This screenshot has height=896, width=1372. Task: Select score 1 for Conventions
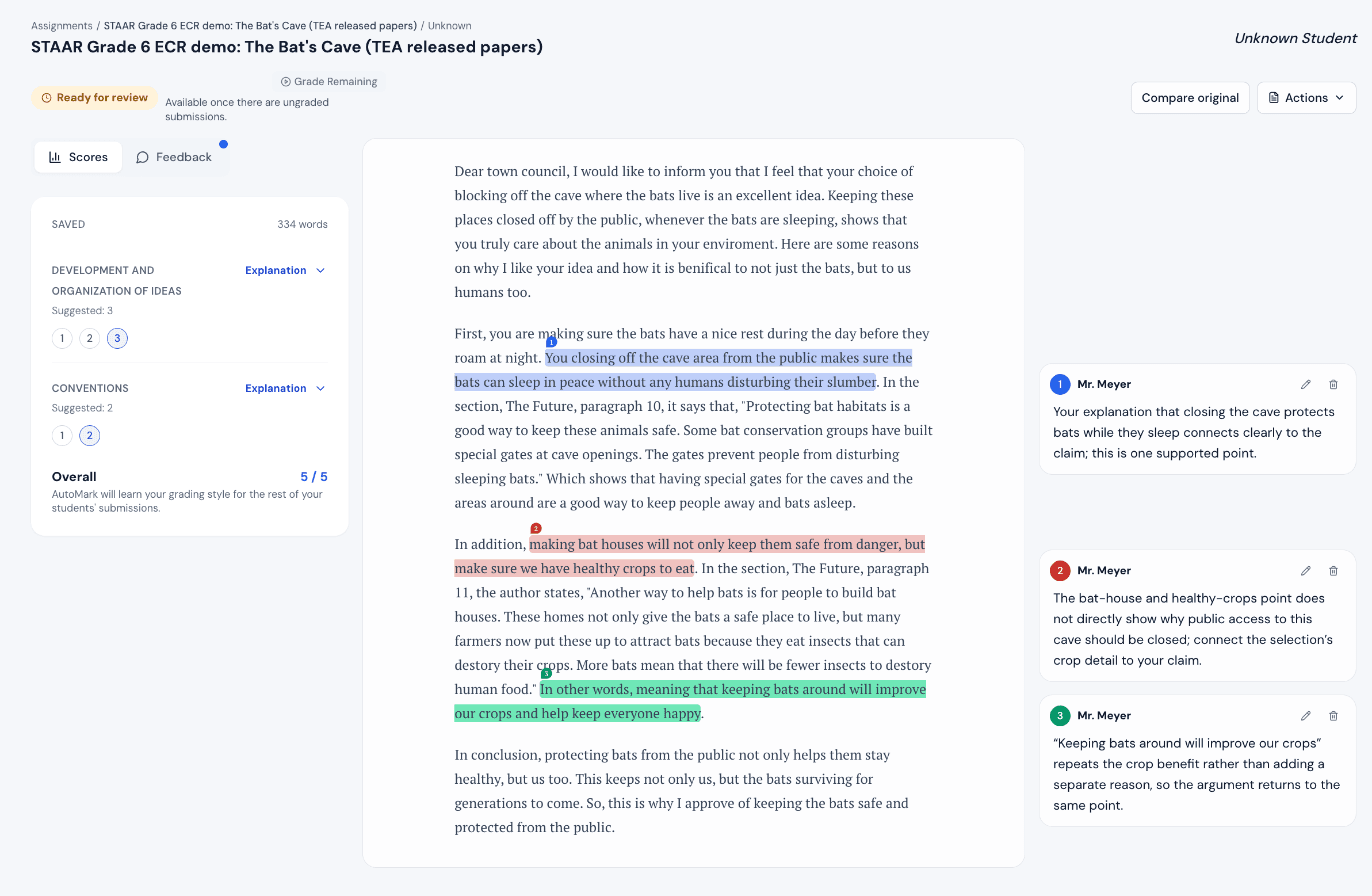[62, 435]
